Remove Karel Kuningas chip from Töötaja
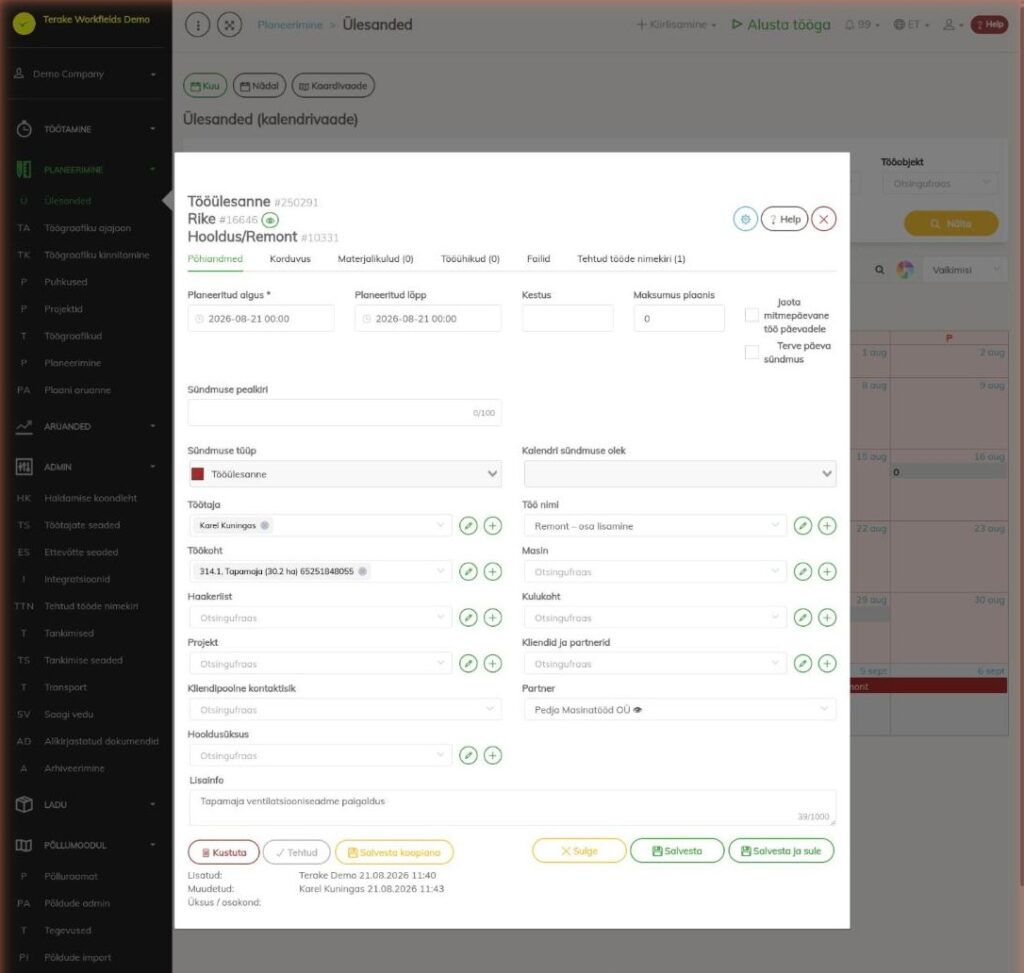This screenshot has height=973, width=1024. coord(265,526)
